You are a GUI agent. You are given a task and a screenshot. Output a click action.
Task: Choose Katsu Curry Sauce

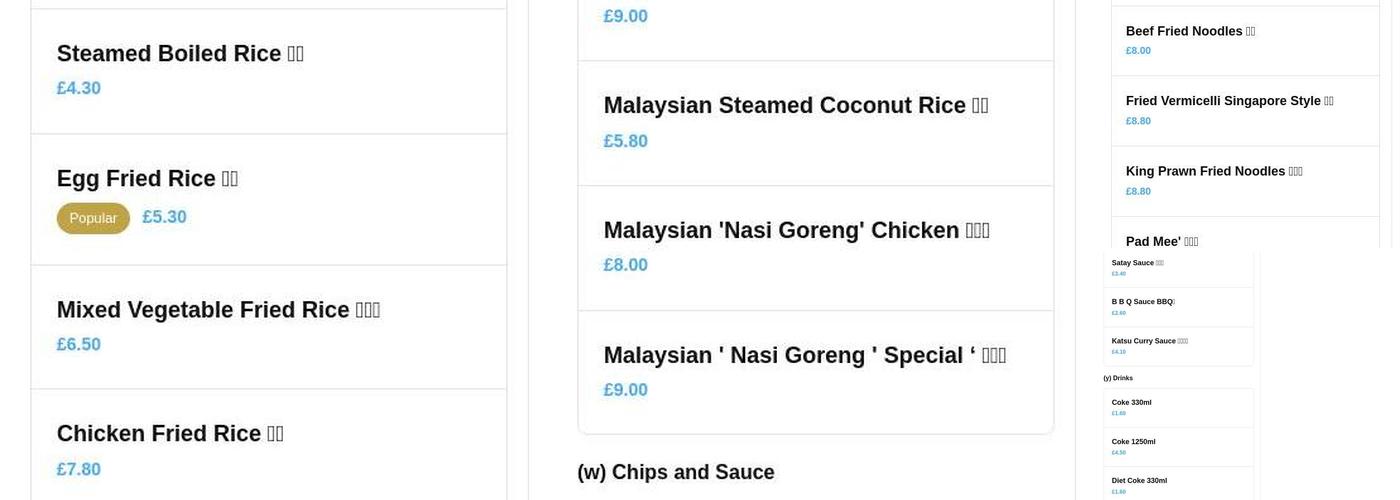coord(1149,341)
